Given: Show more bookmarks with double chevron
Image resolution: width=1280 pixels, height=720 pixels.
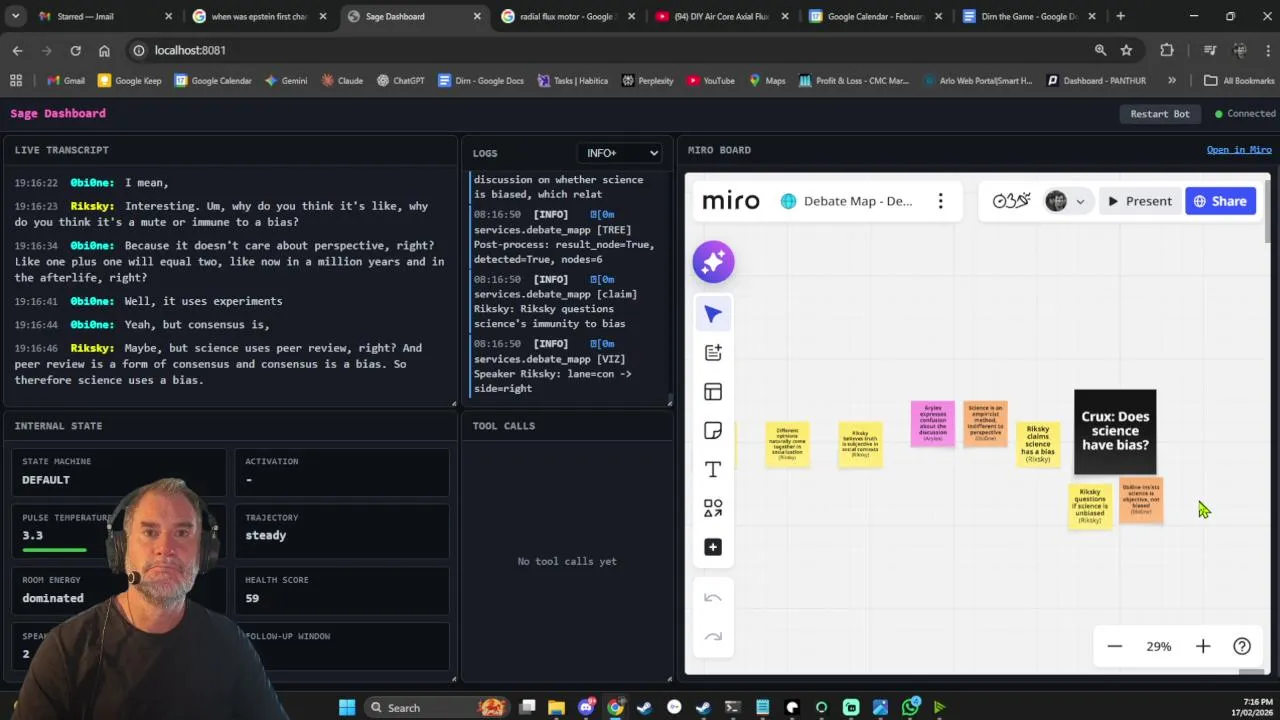Looking at the screenshot, I should [x=1172, y=80].
